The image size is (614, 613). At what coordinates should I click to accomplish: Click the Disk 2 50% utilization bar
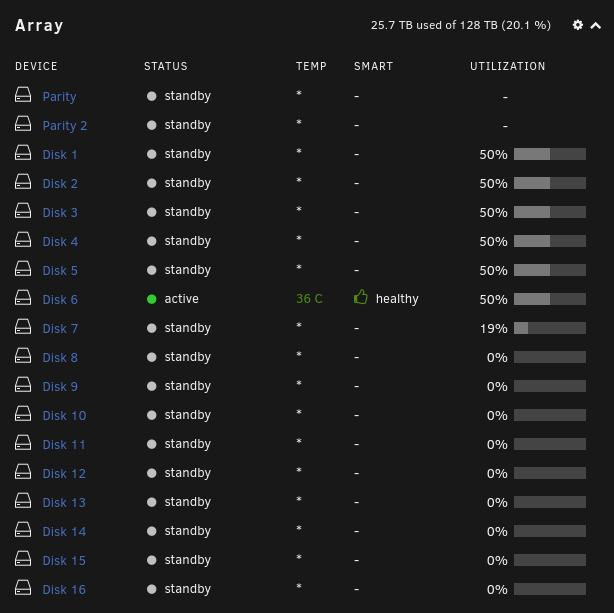click(550, 183)
